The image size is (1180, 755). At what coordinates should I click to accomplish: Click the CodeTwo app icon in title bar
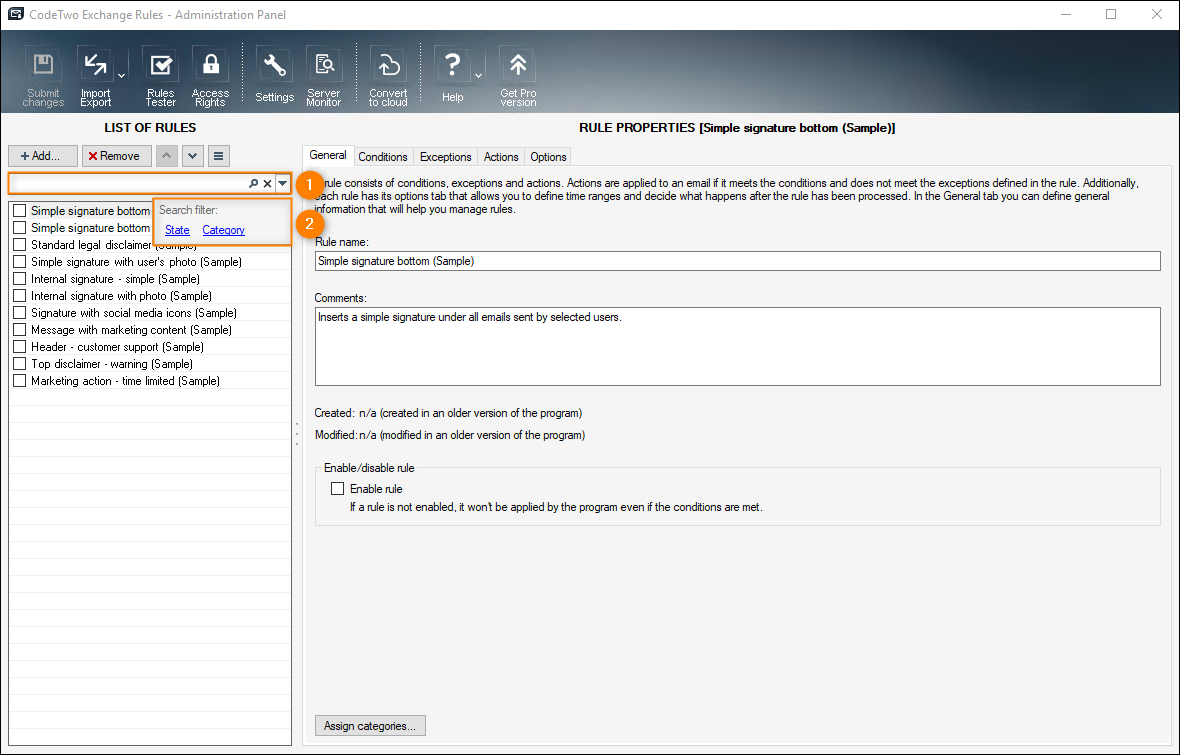16,14
